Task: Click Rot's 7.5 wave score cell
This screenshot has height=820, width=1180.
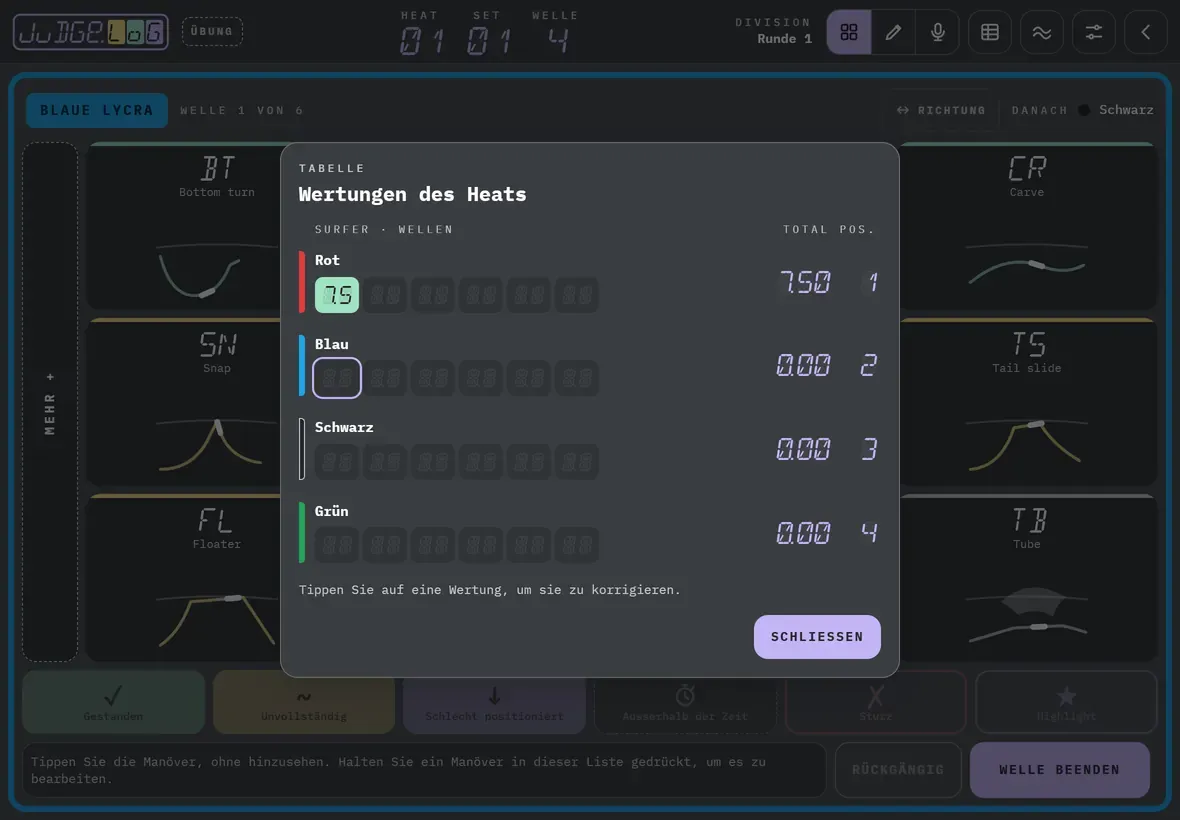Action: point(337,295)
